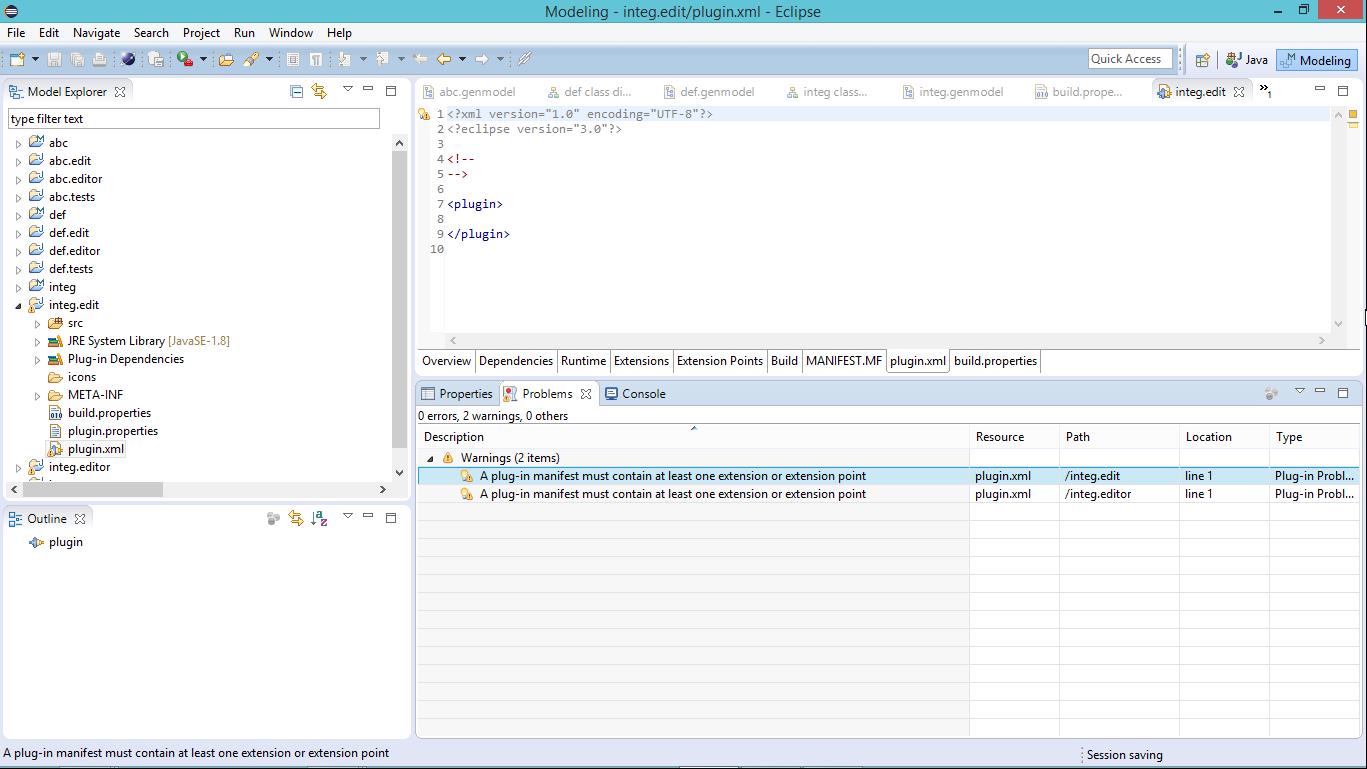
Task: Sort Problems by the Resource column header
Action: (x=1014, y=437)
